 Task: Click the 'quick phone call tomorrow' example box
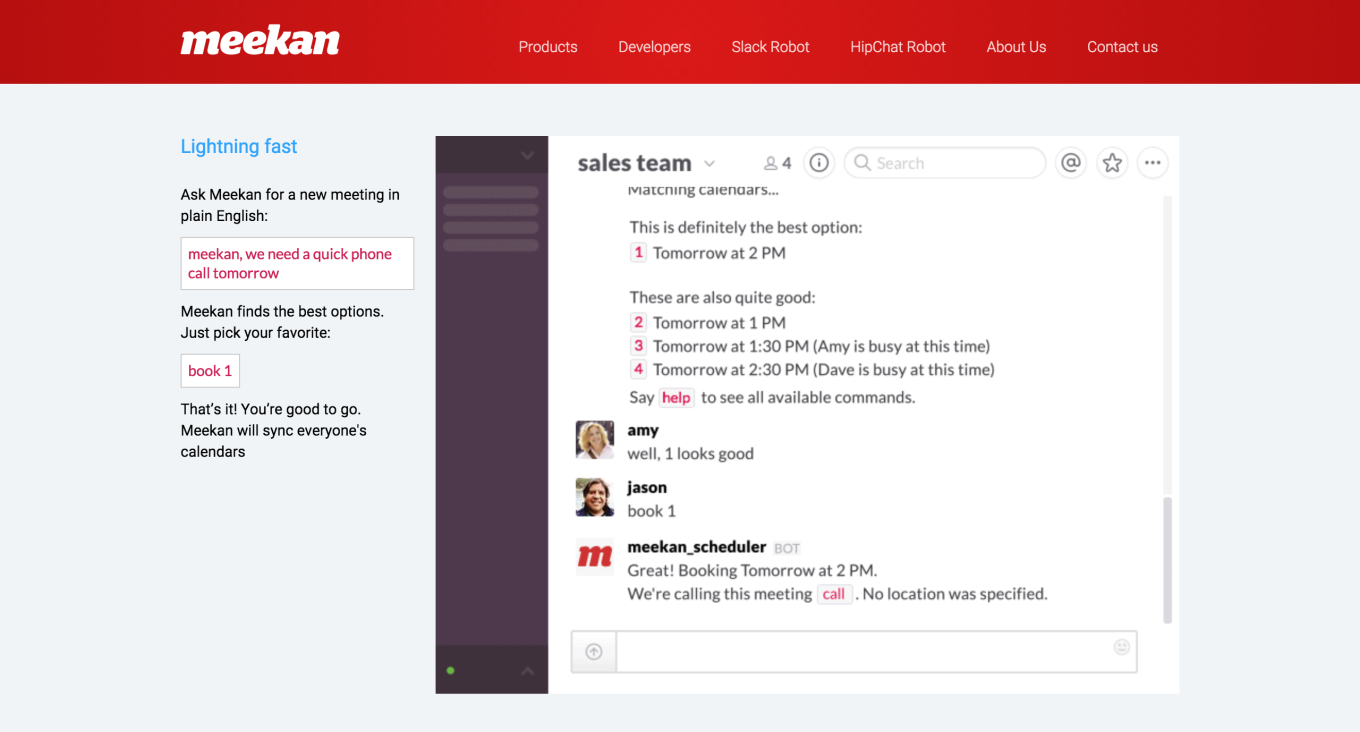[297, 264]
